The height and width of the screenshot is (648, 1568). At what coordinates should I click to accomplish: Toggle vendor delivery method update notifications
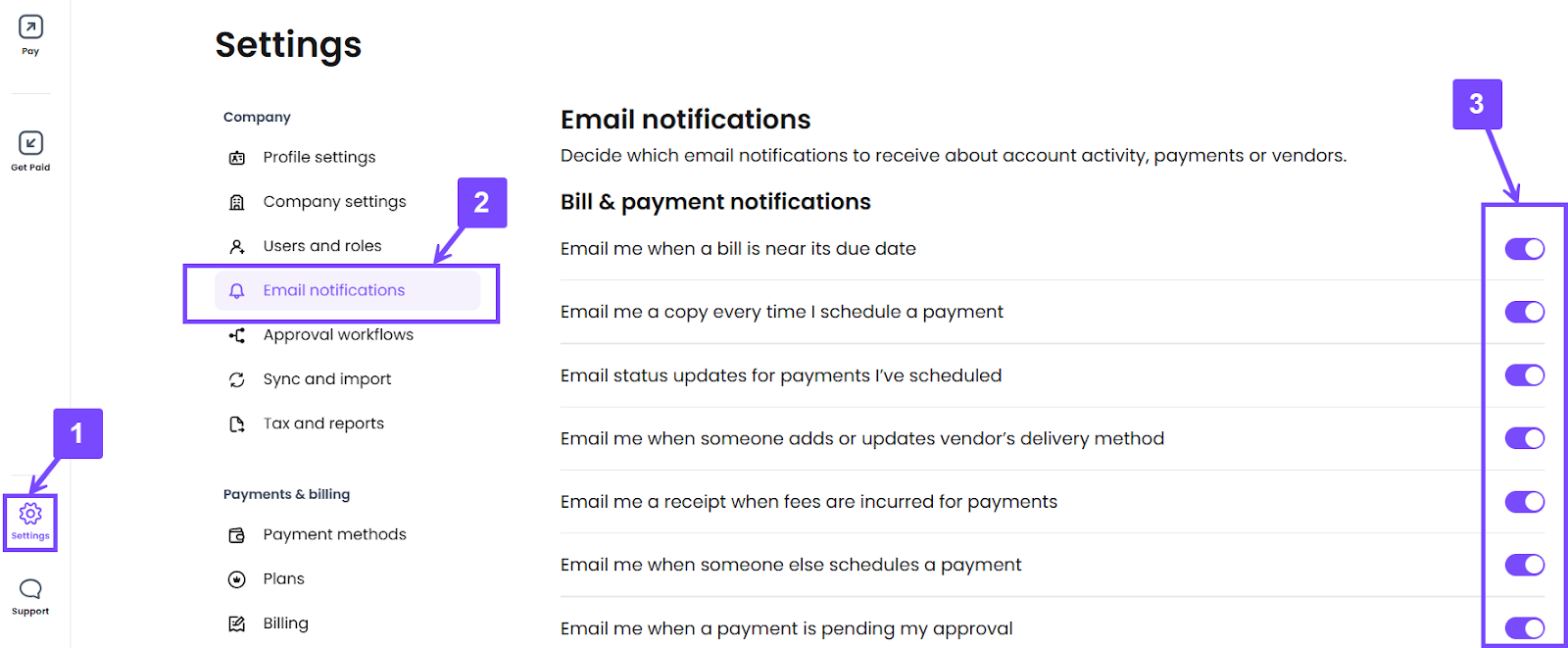point(1523,438)
